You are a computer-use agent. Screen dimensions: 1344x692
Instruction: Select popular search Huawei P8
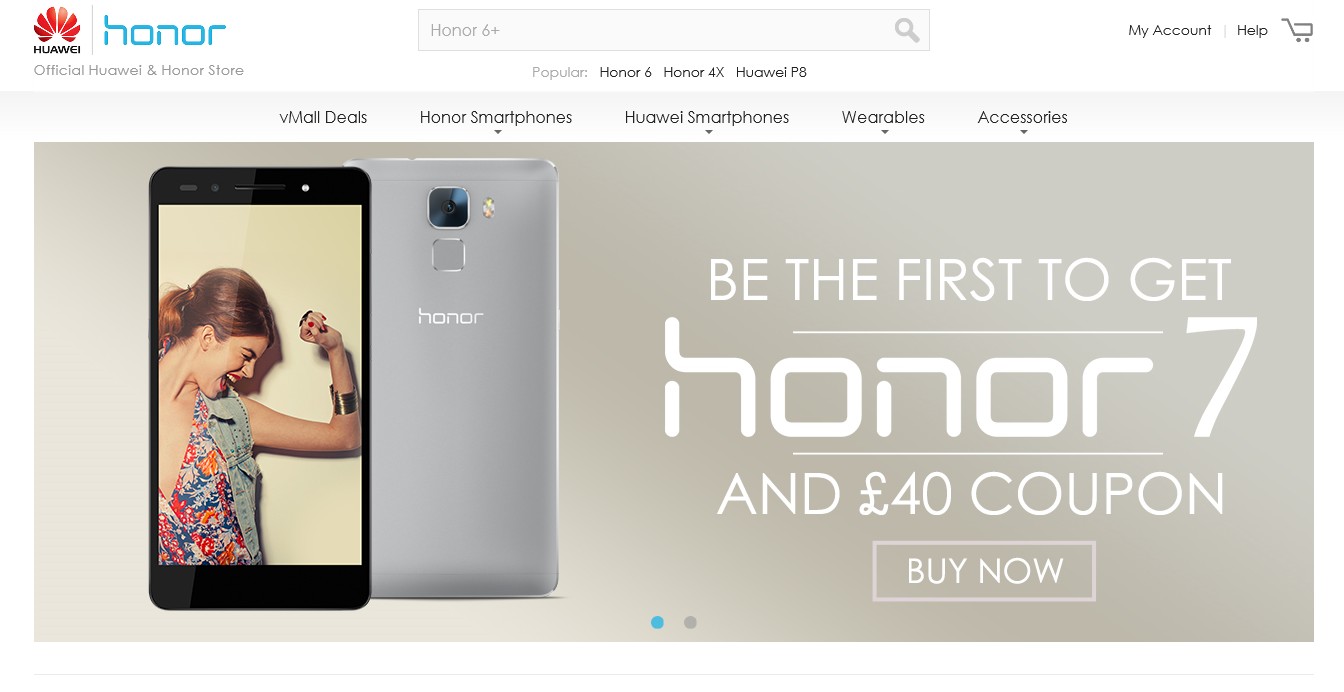[x=771, y=72]
